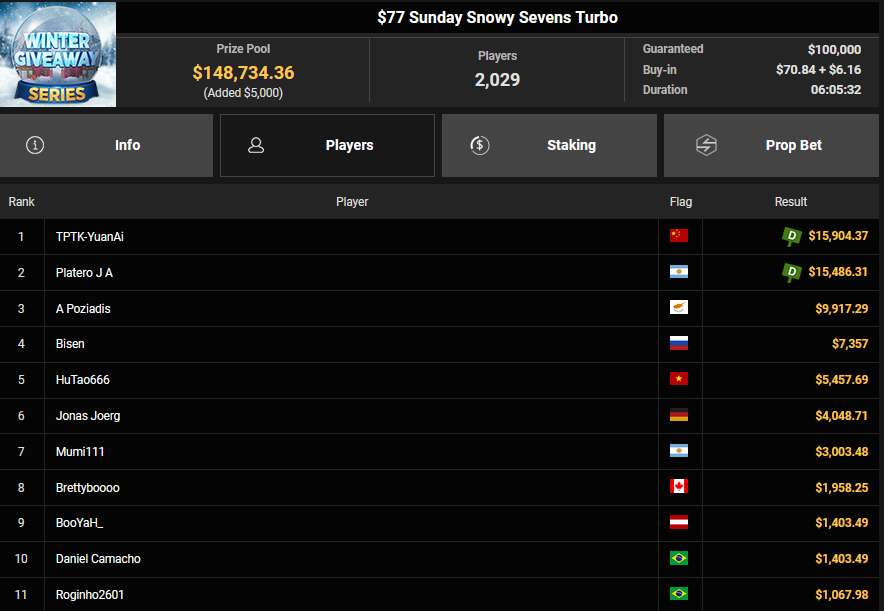Click the green deal badge beside $15,904.37
The height and width of the screenshot is (611, 884).
(792, 236)
